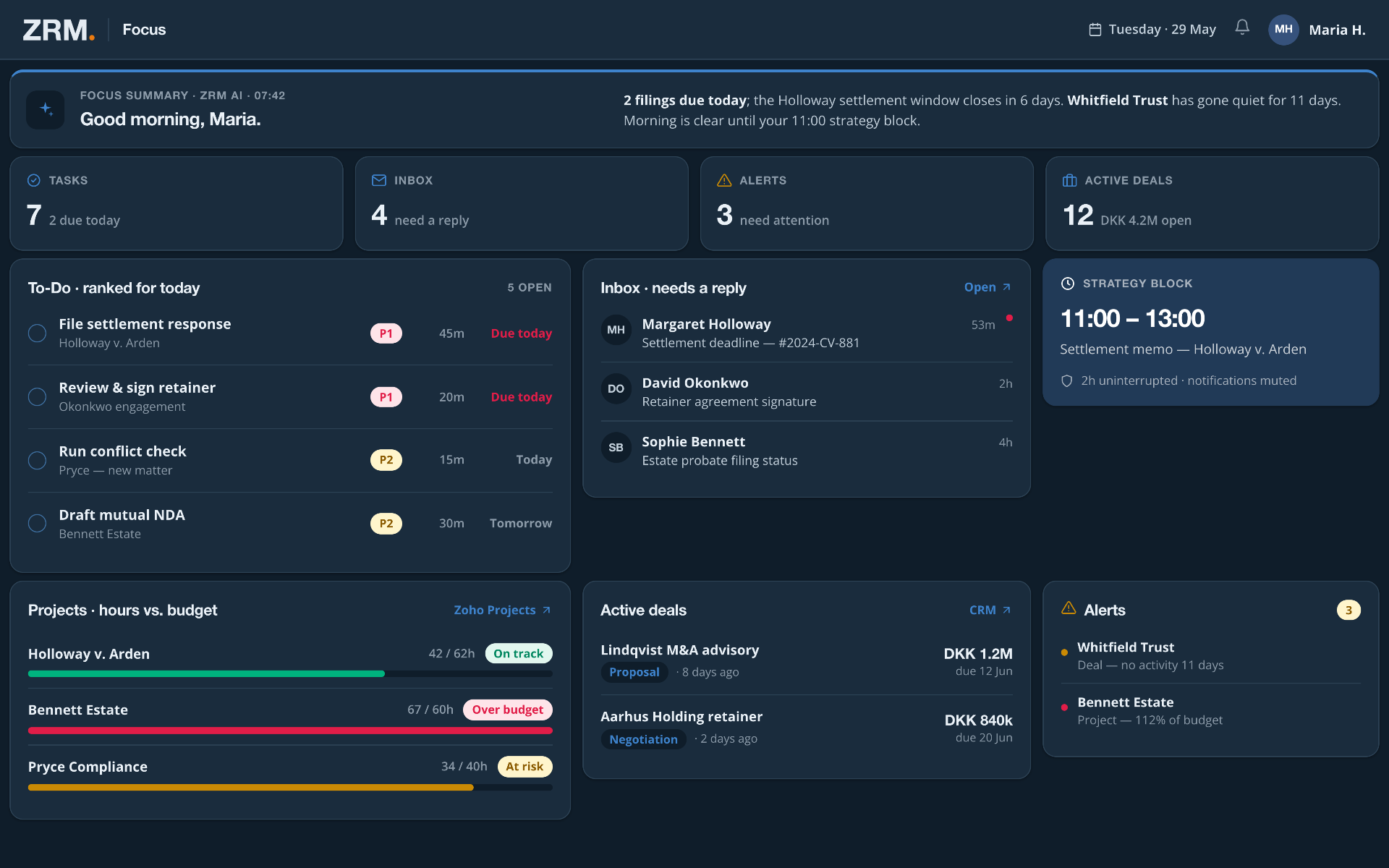Open the Tasks summary card
Image resolution: width=1389 pixels, height=868 pixels.
click(177, 203)
